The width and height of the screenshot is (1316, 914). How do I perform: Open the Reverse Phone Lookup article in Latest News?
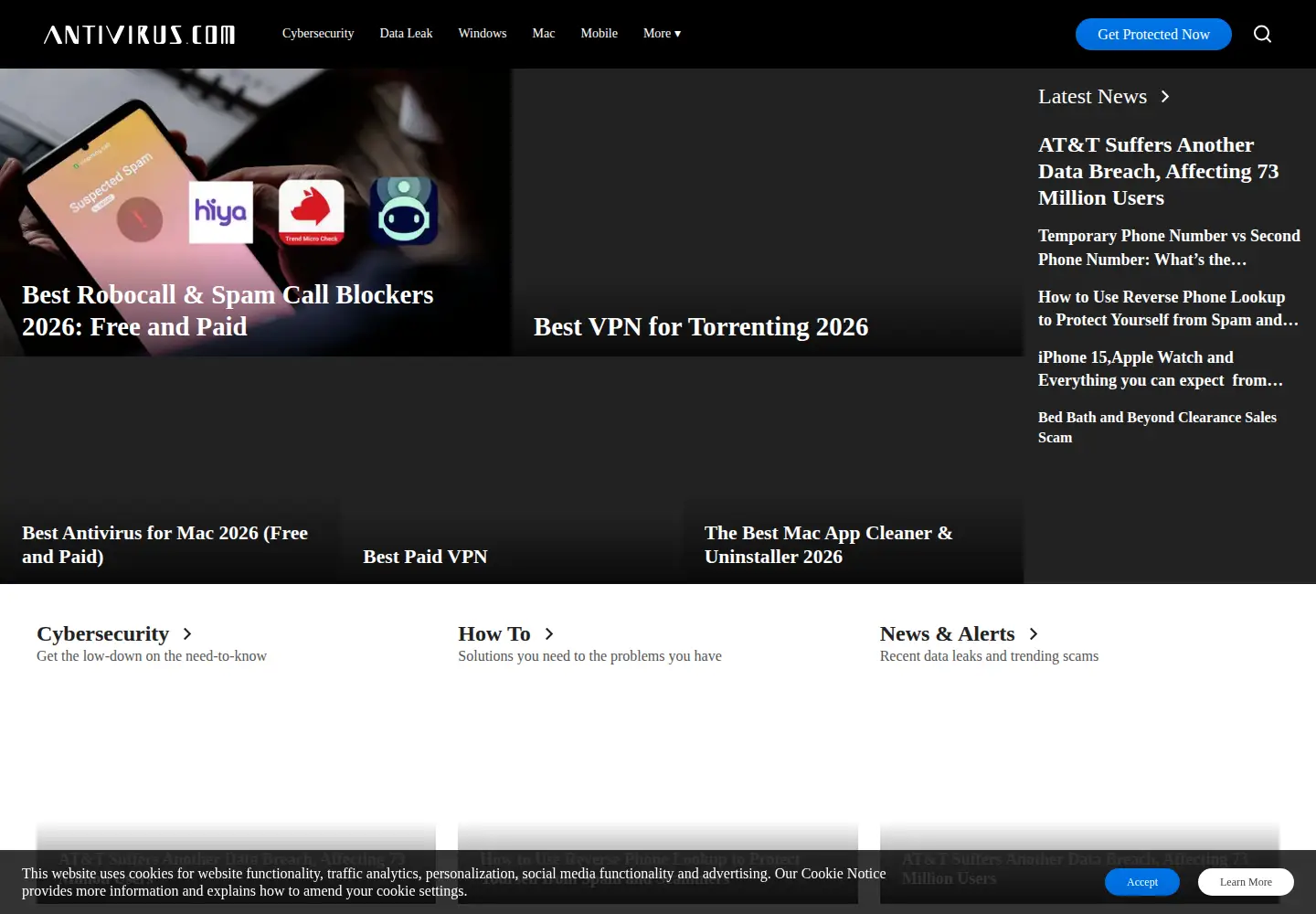click(x=1168, y=308)
